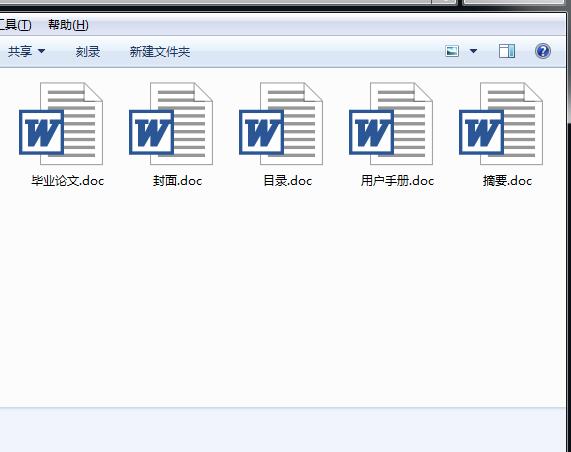This screenshot has height=452, width=571.
Task: Open the 帮助(H) menu
Action: (68, 25)
